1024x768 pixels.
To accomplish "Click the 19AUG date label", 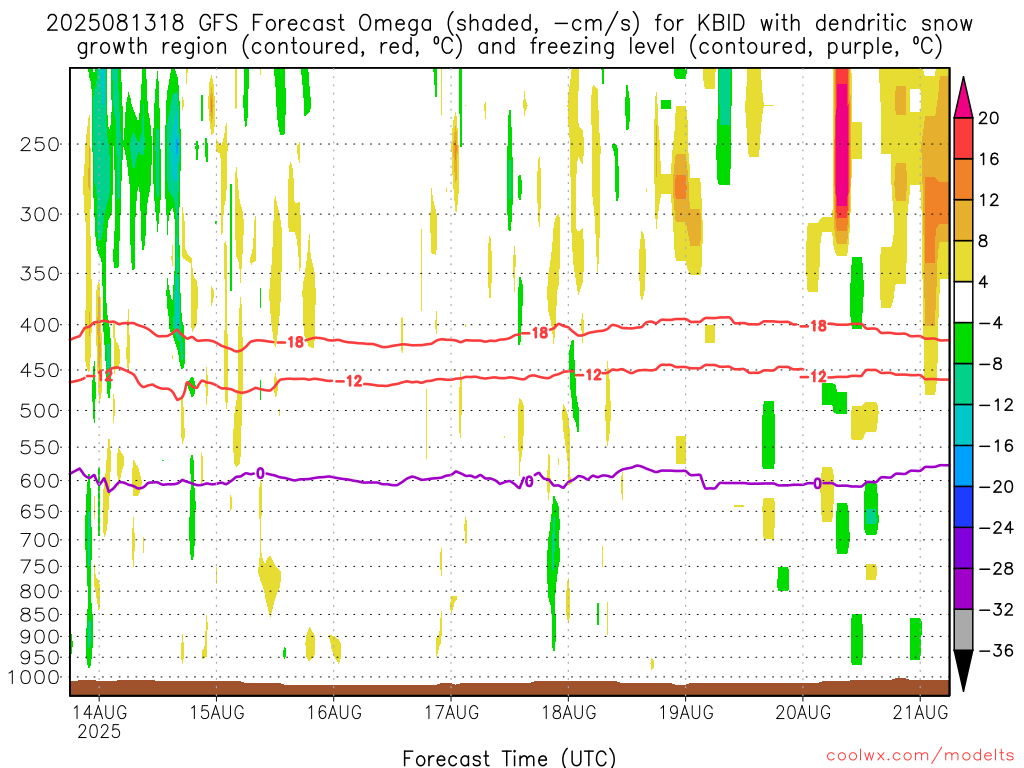I will point(686,712).
